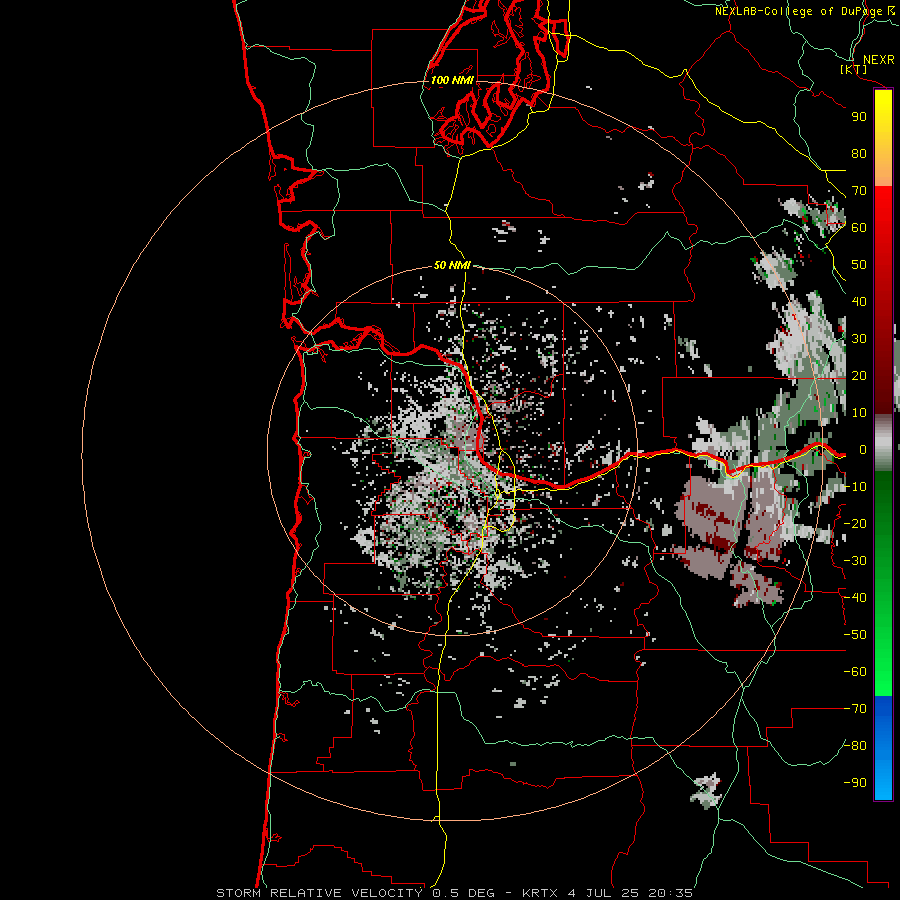Click the -80 knot scale label

coord(855,746)
